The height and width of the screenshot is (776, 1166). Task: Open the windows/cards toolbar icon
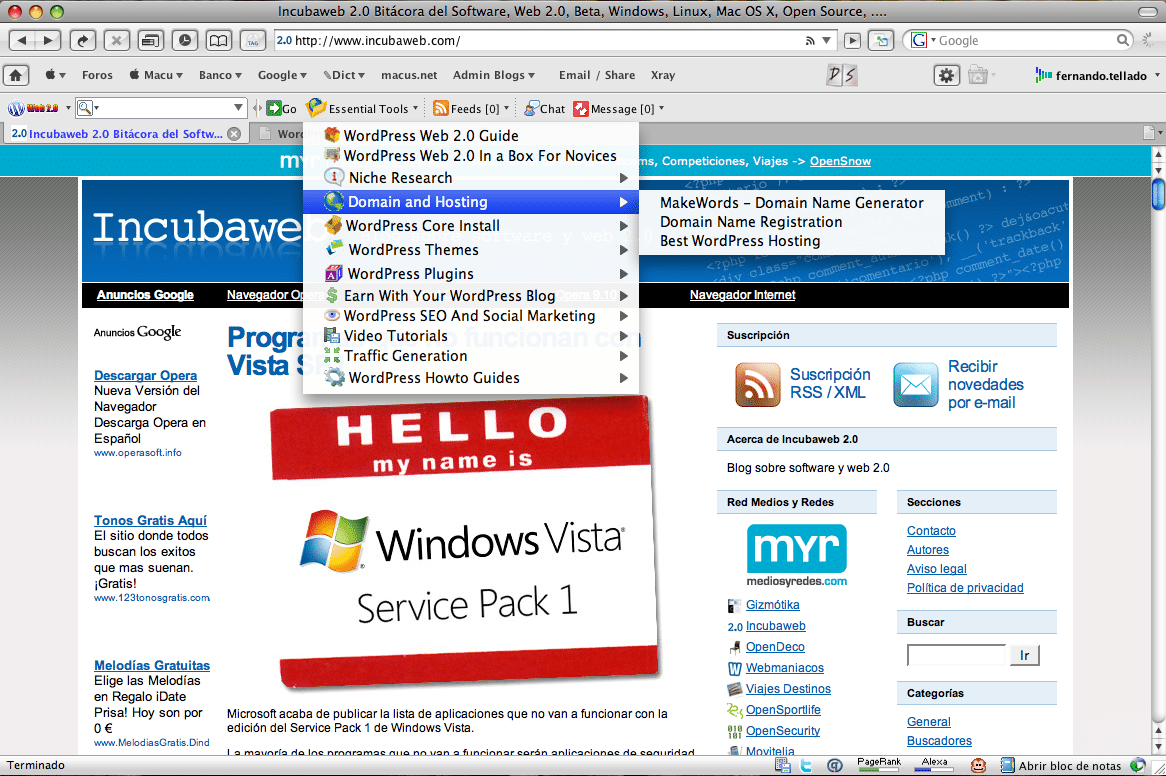coord(151,40)
